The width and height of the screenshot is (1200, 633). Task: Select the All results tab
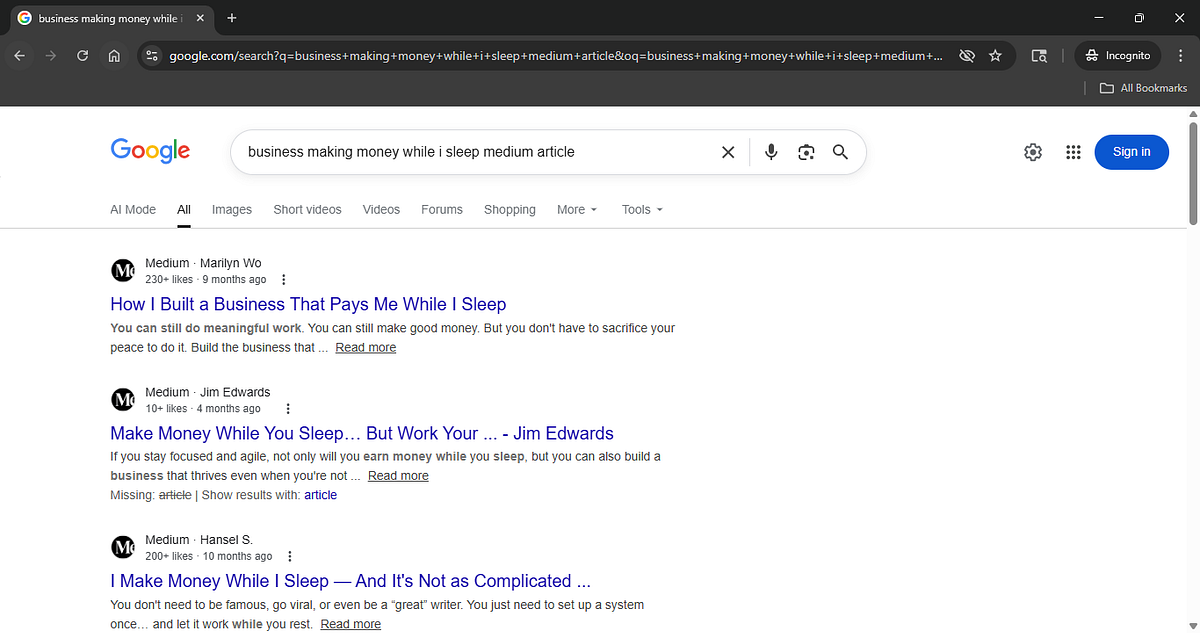tap(184, 210)
